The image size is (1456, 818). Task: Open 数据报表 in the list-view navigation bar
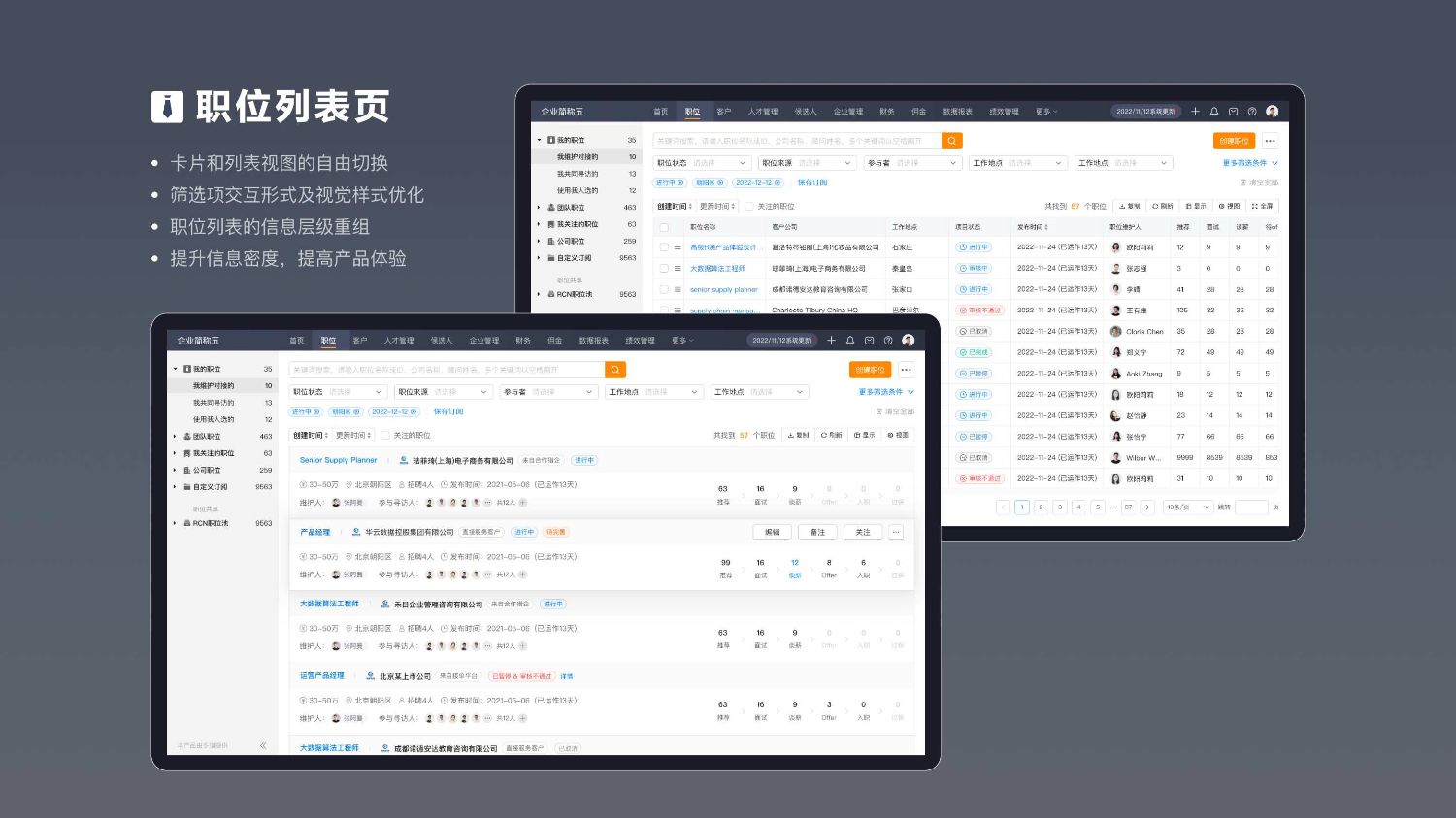point(957,112)
